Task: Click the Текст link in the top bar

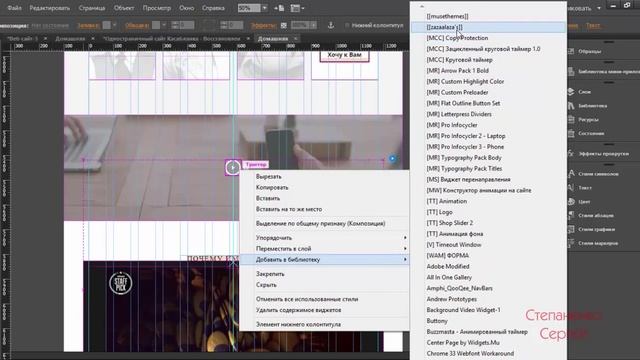Action: click(593, 25)
